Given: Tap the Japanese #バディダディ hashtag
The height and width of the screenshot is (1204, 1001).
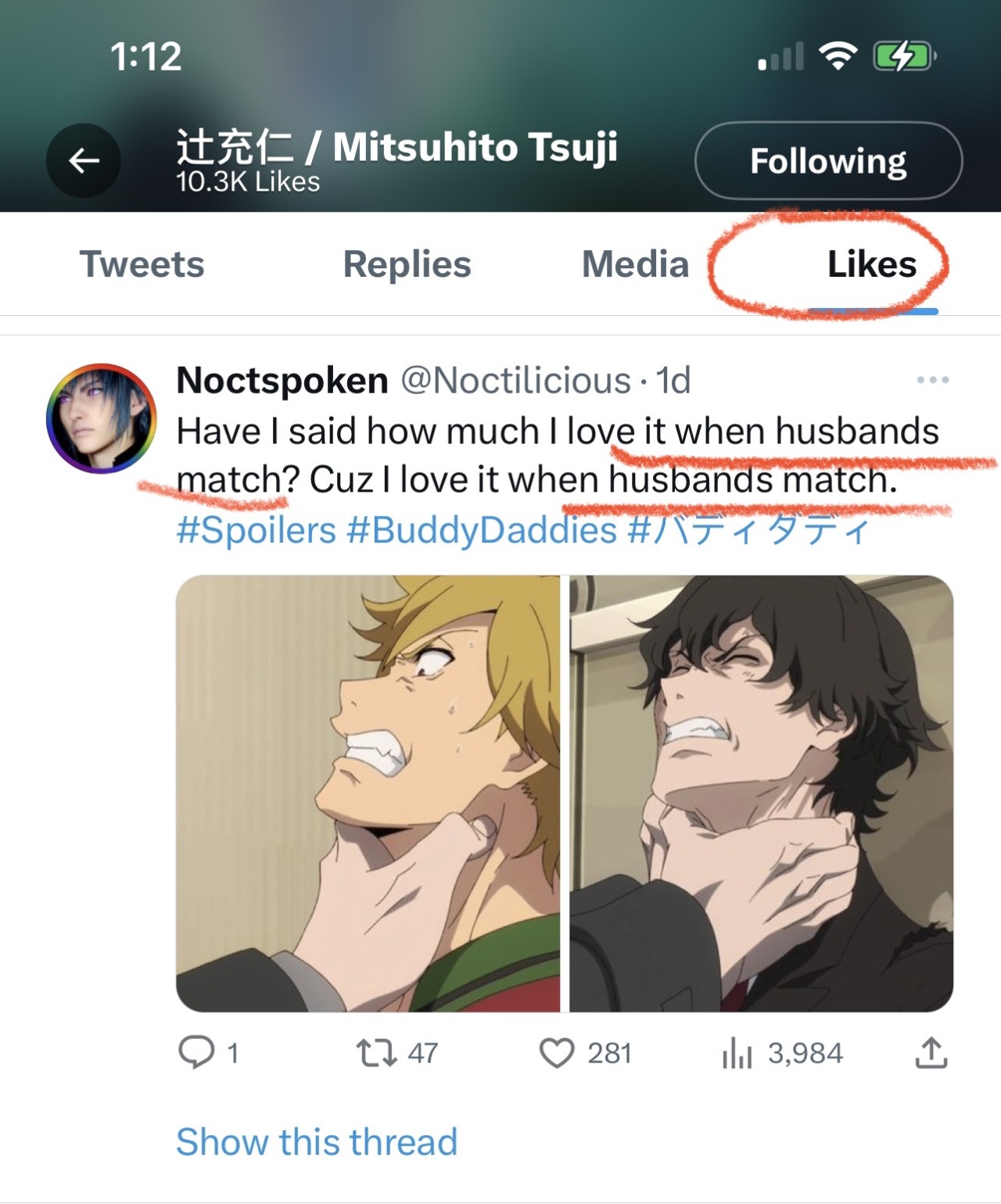Looking at the screenshot, I should 749,530.
